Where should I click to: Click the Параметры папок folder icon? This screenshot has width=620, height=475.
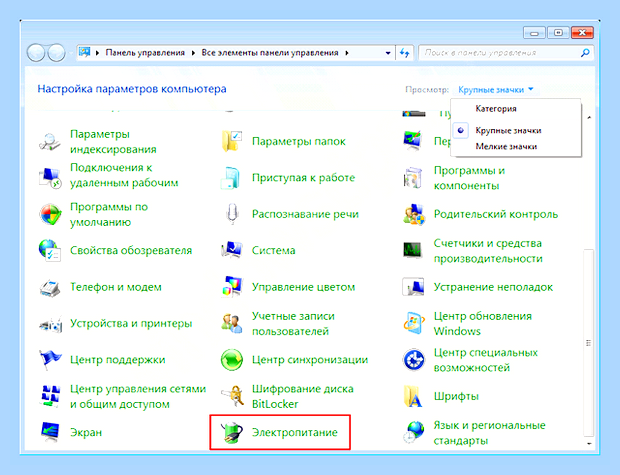232,141
